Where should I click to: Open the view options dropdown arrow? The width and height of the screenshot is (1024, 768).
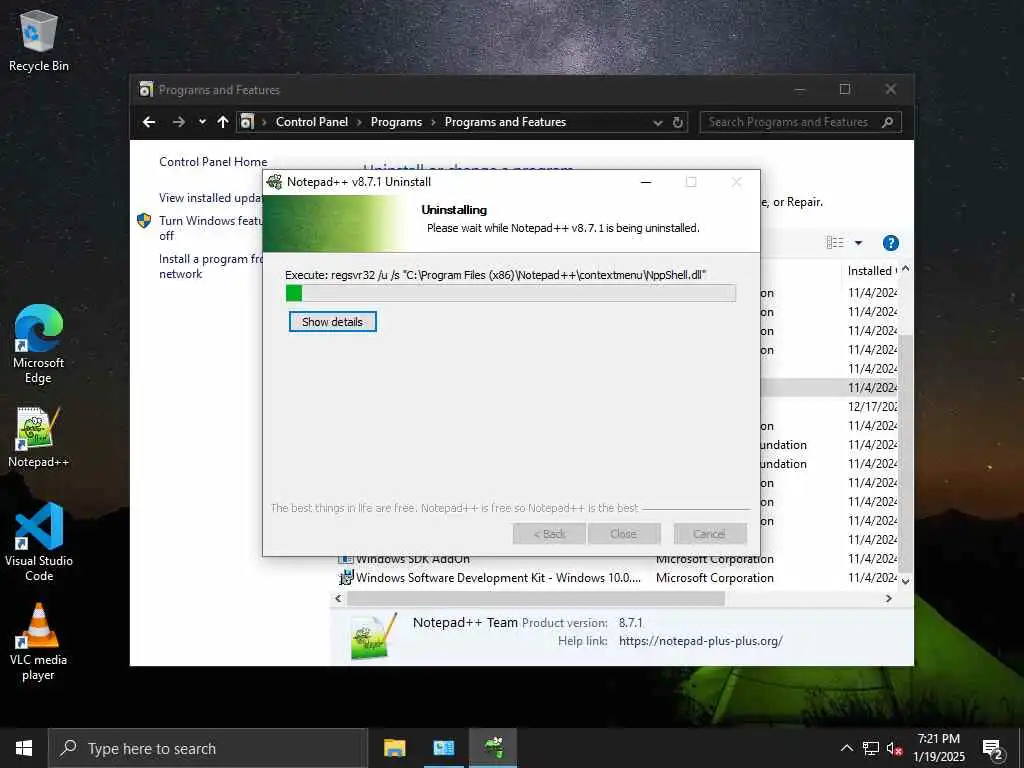(858, 243)
